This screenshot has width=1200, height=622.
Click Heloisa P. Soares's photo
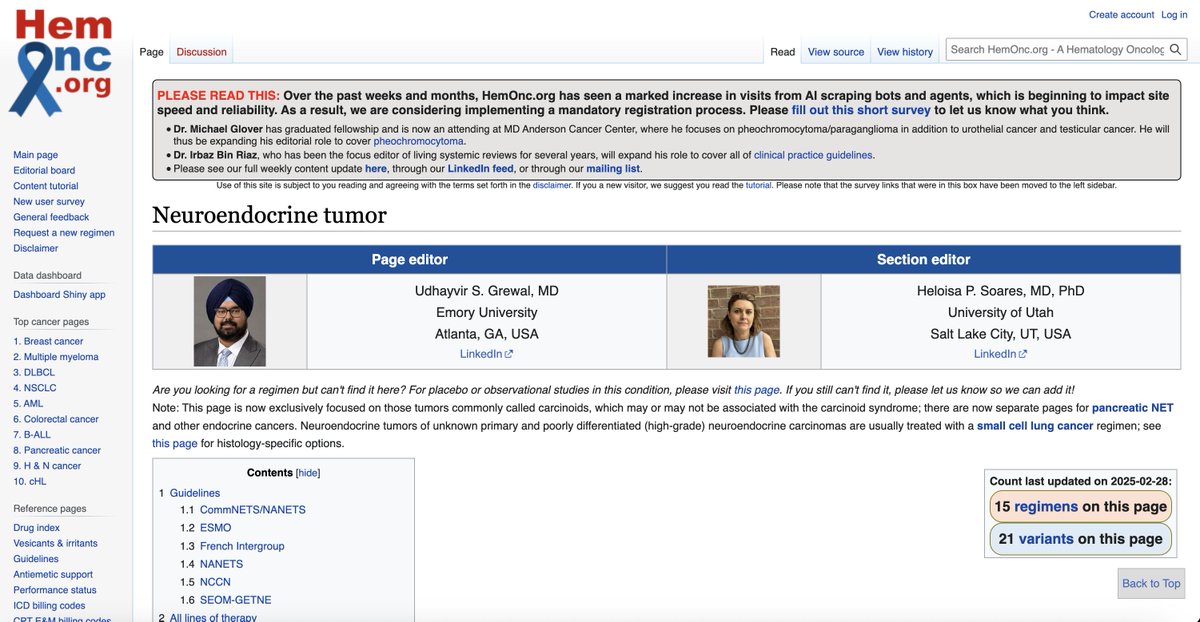(x=743, y=321)
